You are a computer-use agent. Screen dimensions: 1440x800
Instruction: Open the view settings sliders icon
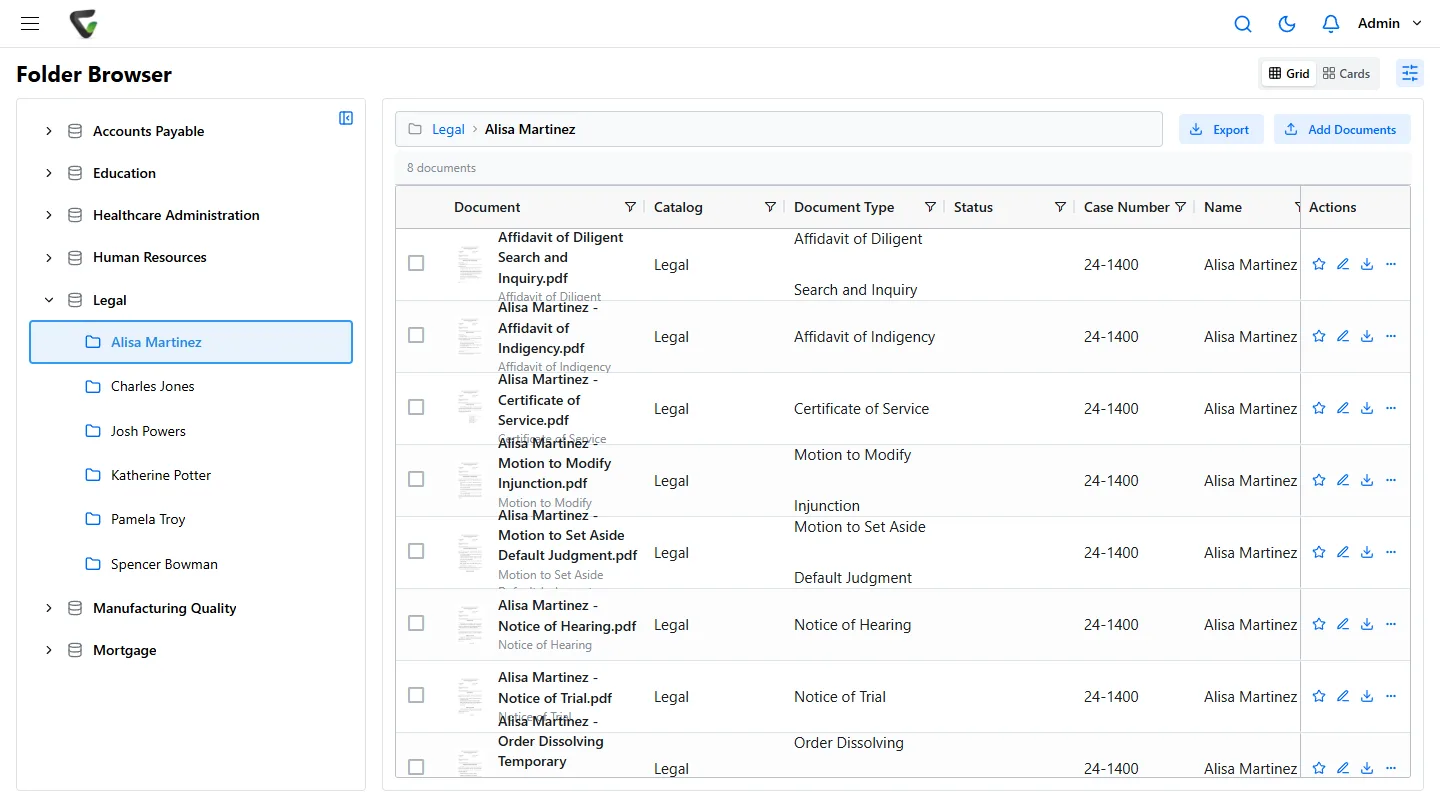(1410, 73)
